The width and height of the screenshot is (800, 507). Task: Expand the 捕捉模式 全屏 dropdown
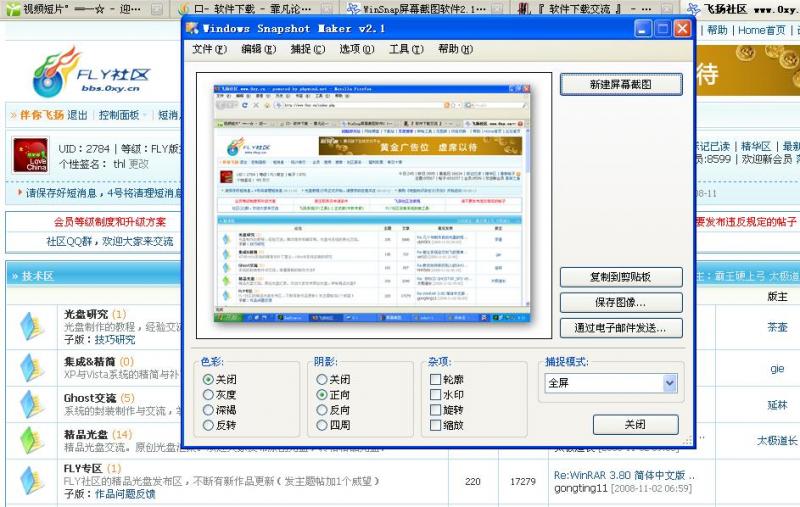[669, 383]
